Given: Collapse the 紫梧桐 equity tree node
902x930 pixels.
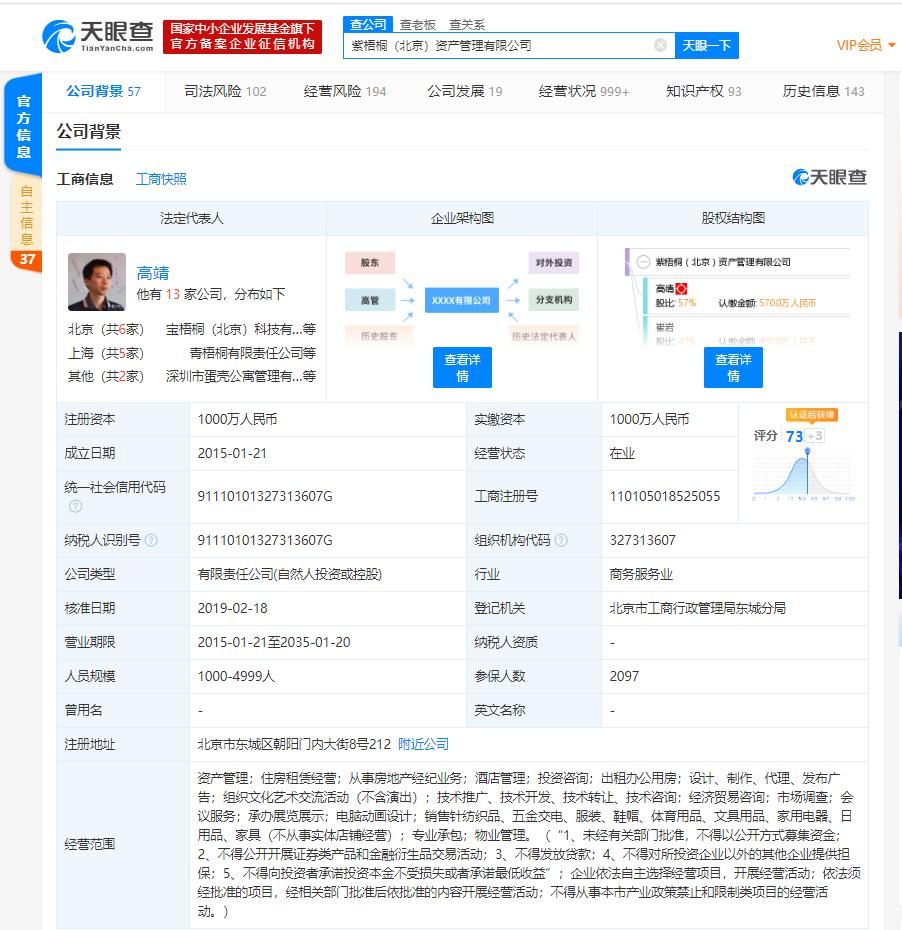Looking at the screenshot, I should pyautogui.click(x=643, y=262).
